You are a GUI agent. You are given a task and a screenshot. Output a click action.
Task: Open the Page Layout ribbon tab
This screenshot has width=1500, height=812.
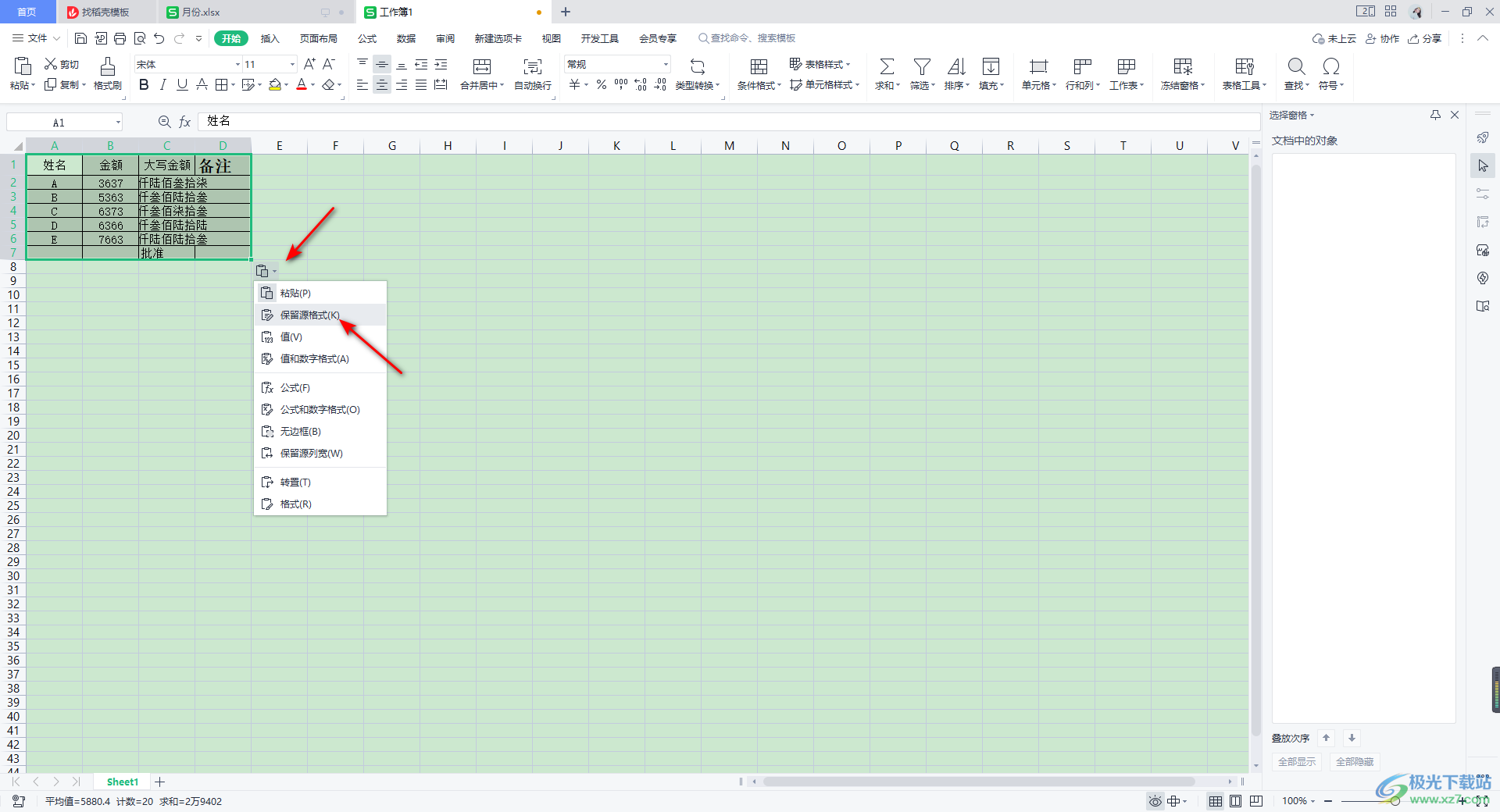[x=319, y=38]
